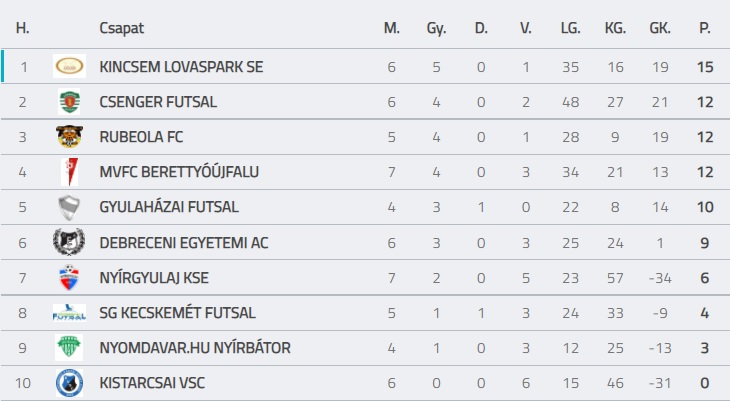
Task: Click the MVFC Berettyóújfalu team crest
Action: pos(69,172)
